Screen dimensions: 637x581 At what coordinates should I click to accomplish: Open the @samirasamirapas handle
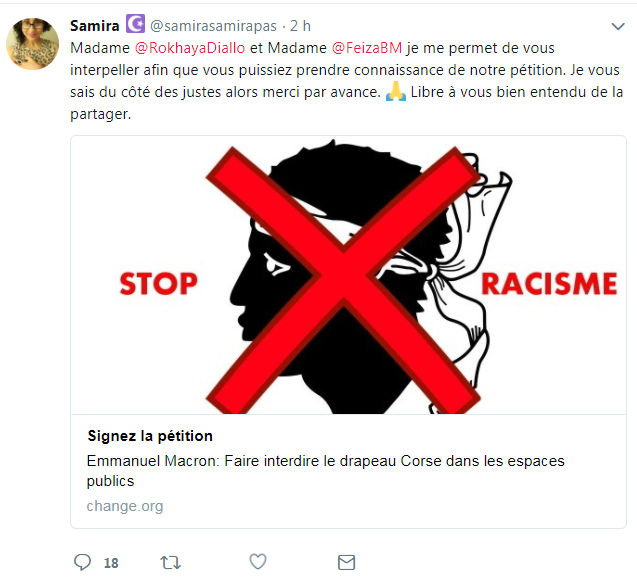[x=213, y=26]
